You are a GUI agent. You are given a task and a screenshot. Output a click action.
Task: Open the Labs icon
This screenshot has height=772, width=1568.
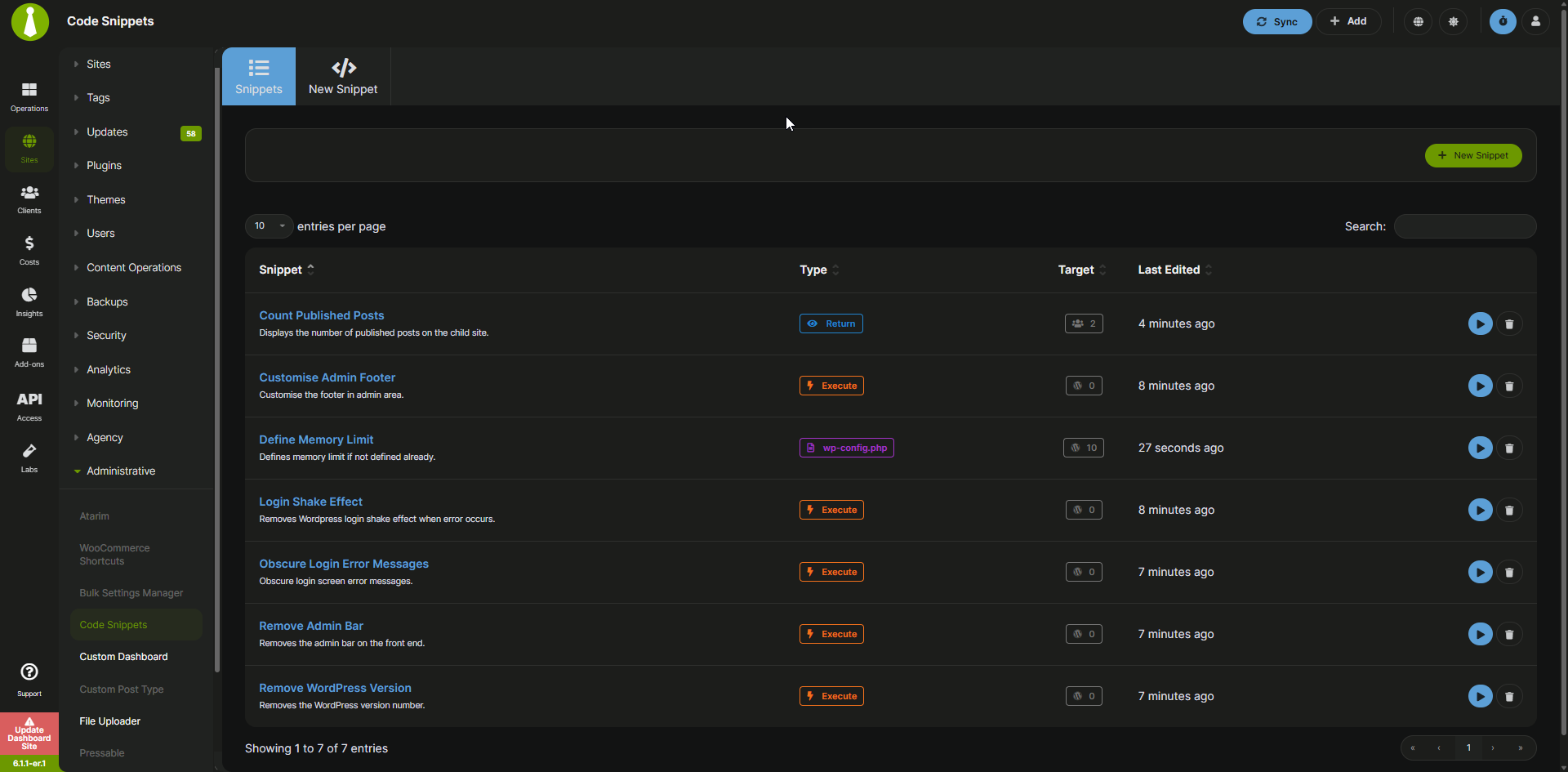tap(29, 458)
